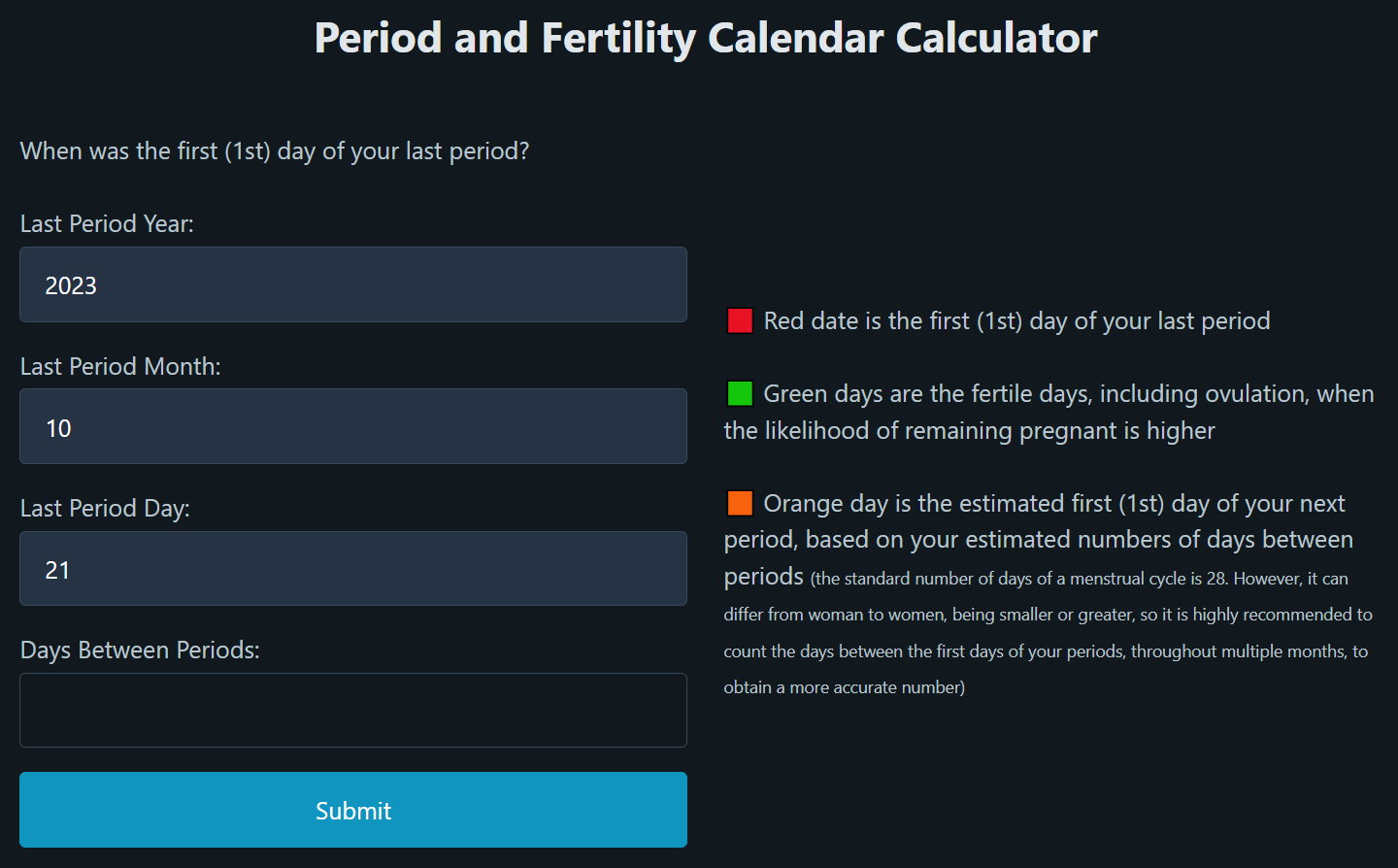Select the Last Period Month field
The height and width of the screenshot is (868, 1398).
pyautogui.click(x=353, y=426)
